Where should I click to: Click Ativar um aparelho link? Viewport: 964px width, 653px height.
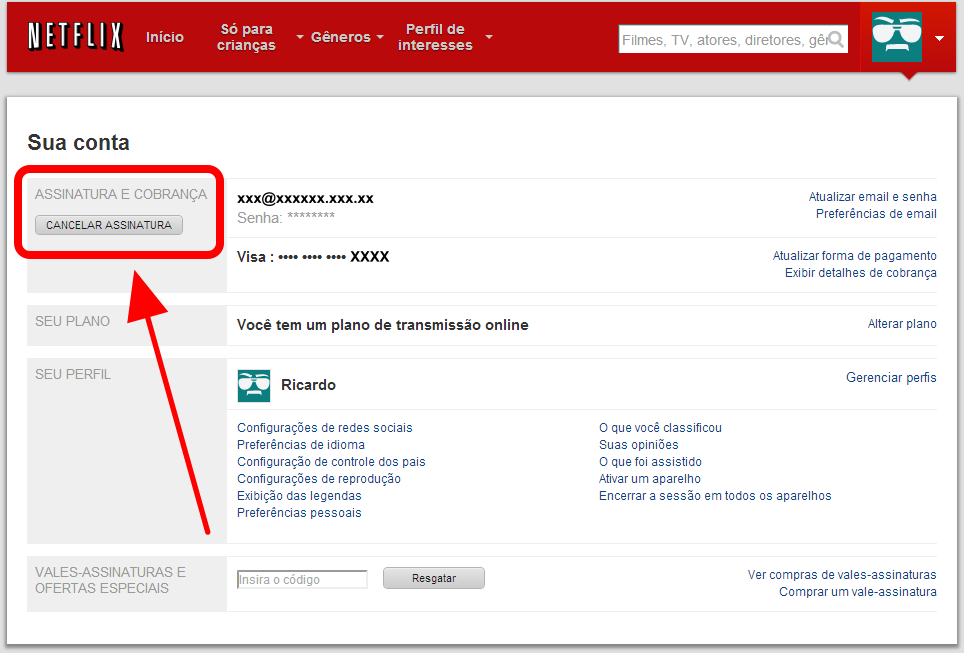pyautogui.click(x=650, y=479)
